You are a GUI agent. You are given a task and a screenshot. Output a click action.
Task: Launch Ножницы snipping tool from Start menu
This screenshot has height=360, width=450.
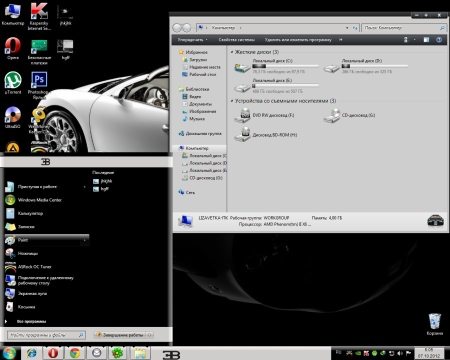(x=47, y=253)
